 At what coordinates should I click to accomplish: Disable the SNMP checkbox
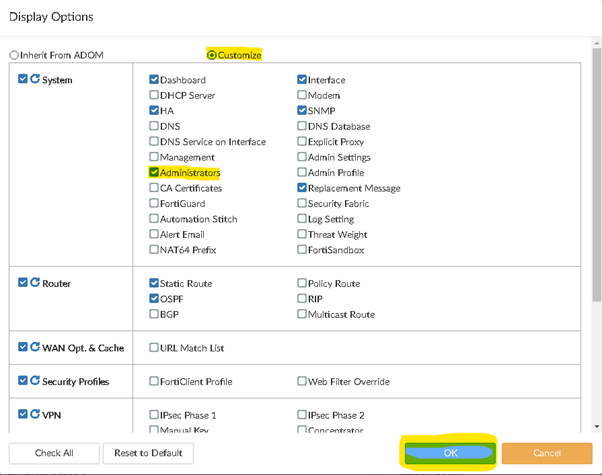tap(302, 111)
